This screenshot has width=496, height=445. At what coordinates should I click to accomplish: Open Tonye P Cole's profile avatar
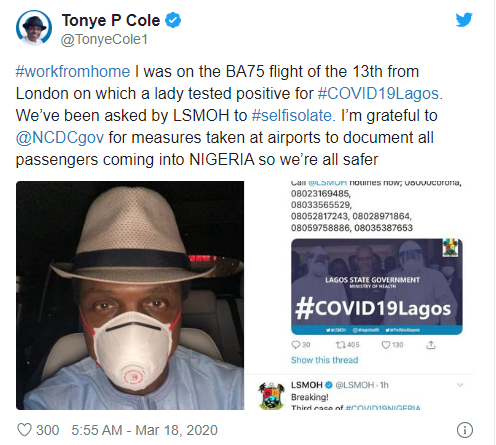[x=34, y=28]
